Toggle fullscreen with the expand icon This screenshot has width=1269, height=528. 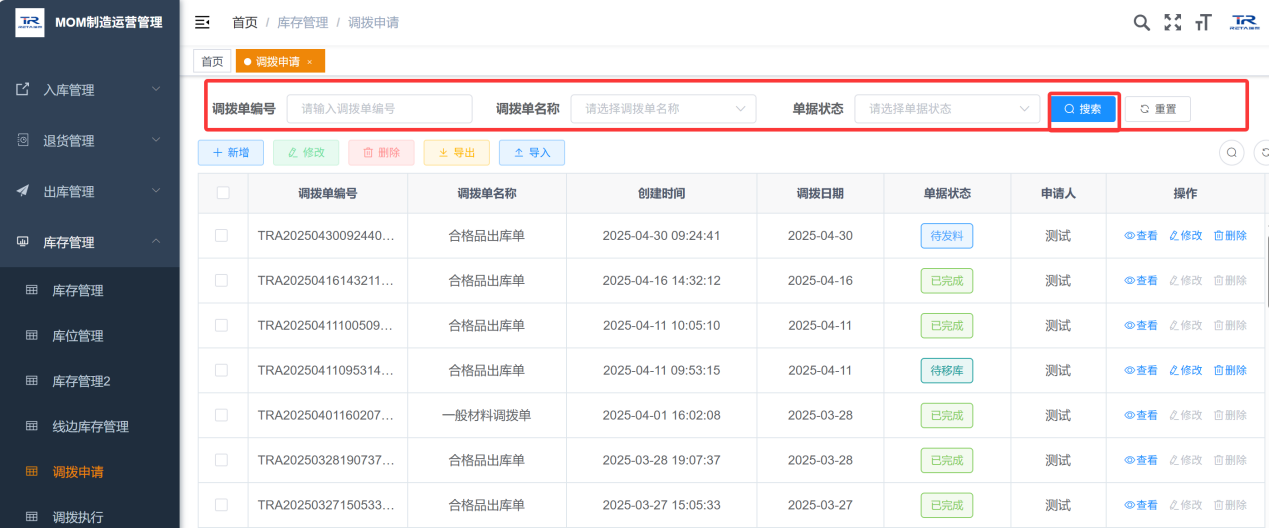(x=1173, y=22)
